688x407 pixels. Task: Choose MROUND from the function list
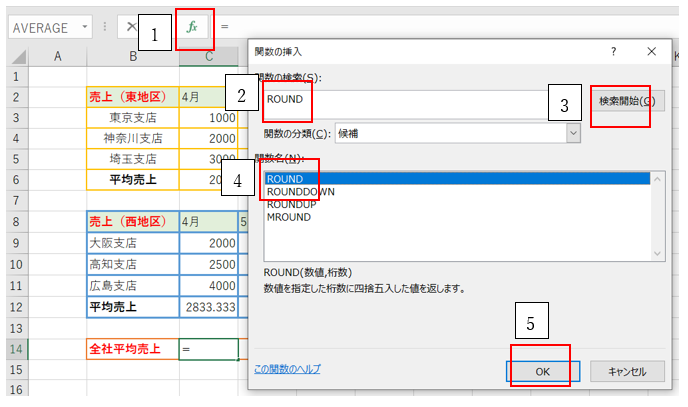click(x=290, y=217)
